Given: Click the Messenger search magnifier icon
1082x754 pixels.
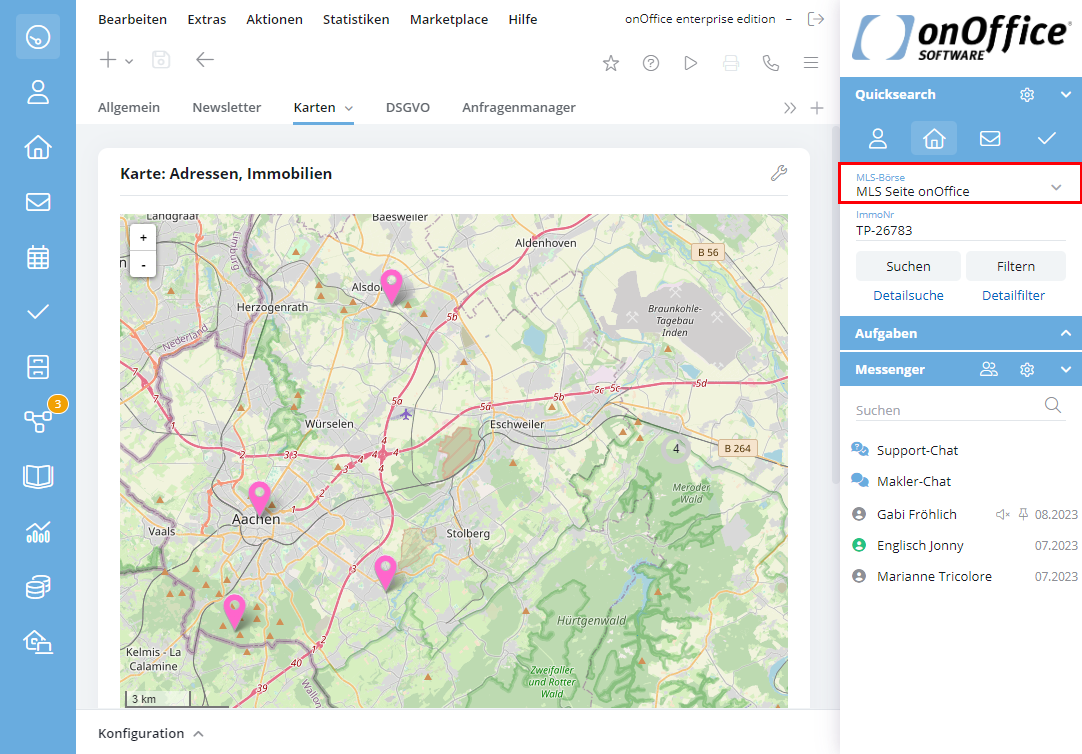Looking at the screenshot, I should coord(1052,405).
